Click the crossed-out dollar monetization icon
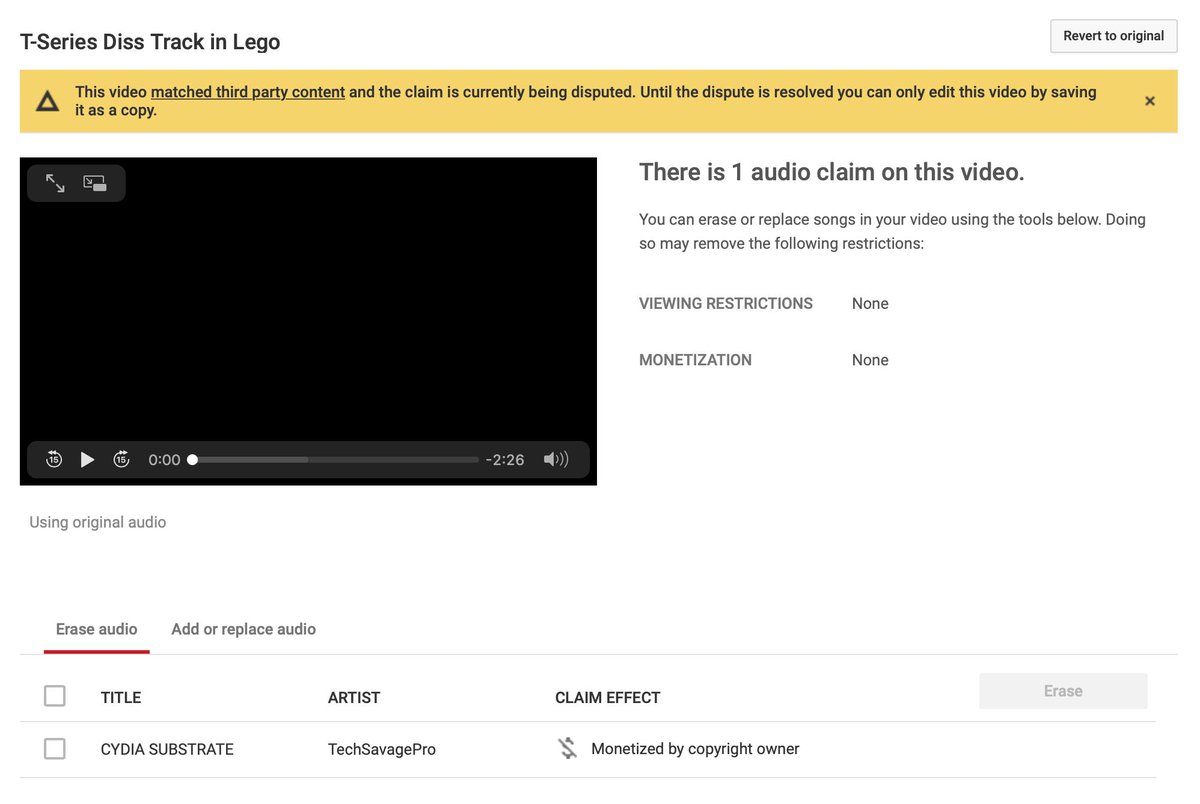Screen dimensions: 1200x804 [x=567, y=748]
